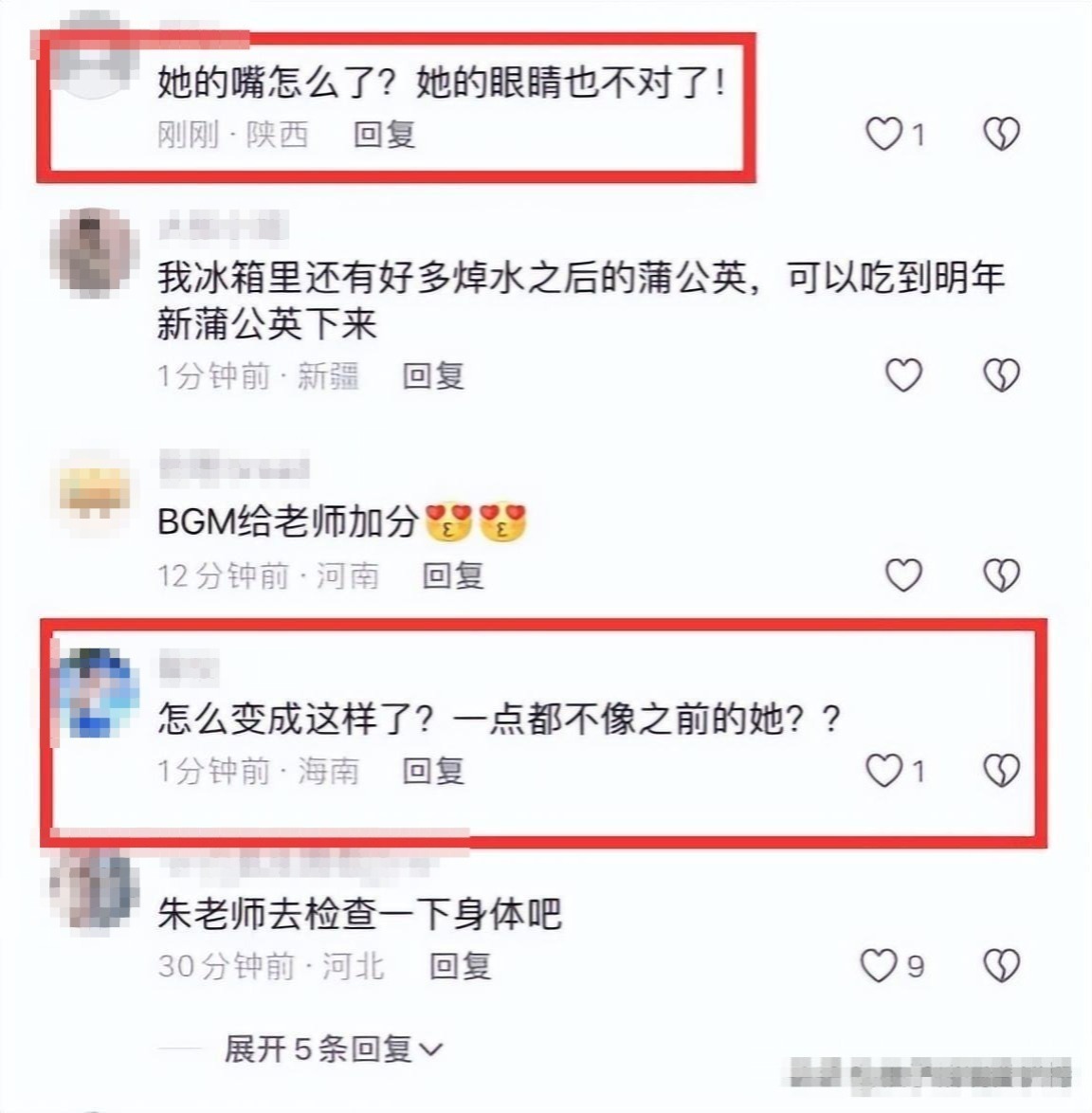Like the 蒲公英 comment from 新疆
This screenshot has width=1092, height=1113.
coord(903,374)
